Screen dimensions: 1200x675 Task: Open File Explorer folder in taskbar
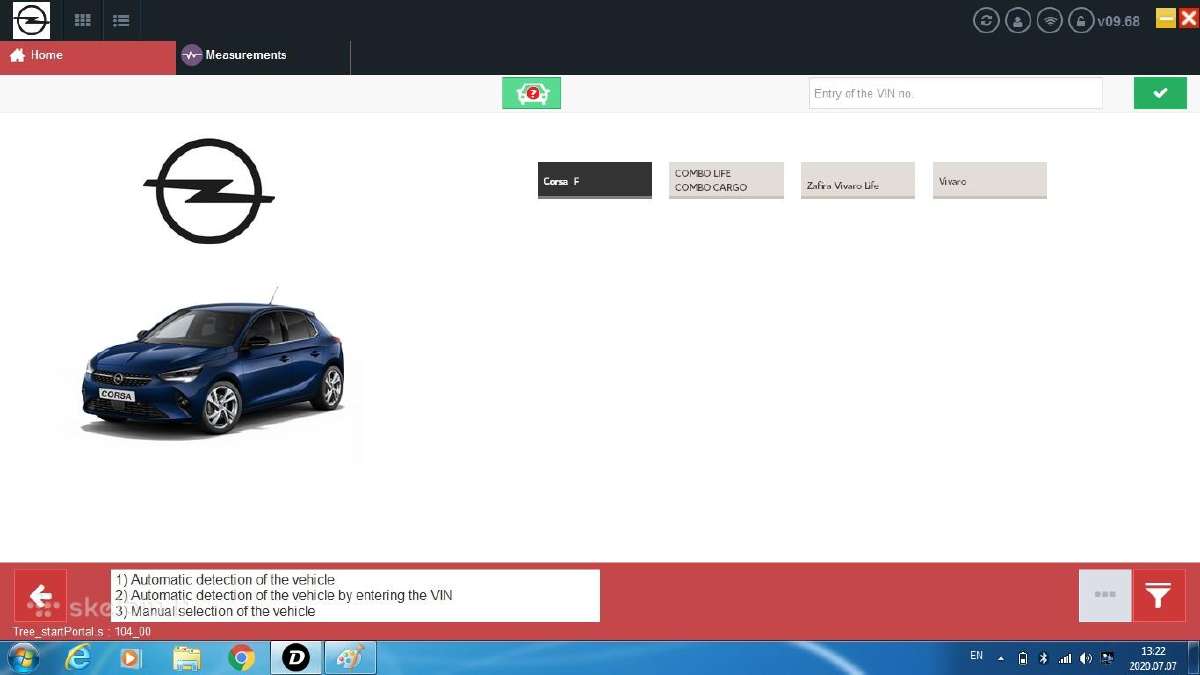click(187, 658)
